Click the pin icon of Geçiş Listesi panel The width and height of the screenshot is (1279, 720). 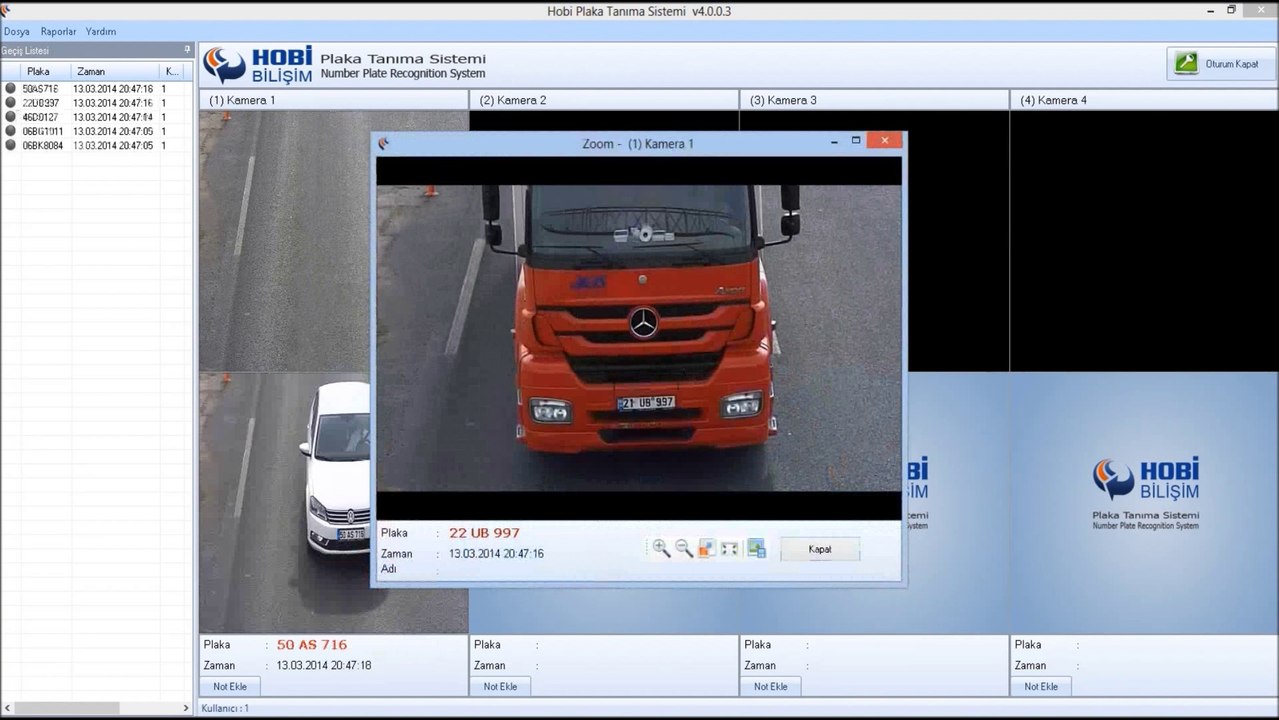tap(187, 50)
